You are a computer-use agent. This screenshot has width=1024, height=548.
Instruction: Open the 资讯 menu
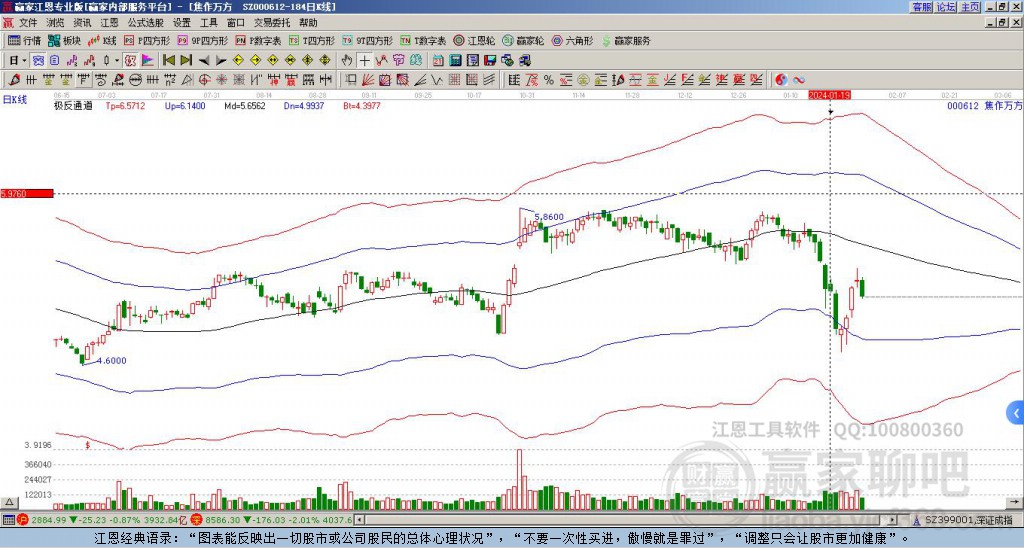pyautogui.click(x=82, y=23)
